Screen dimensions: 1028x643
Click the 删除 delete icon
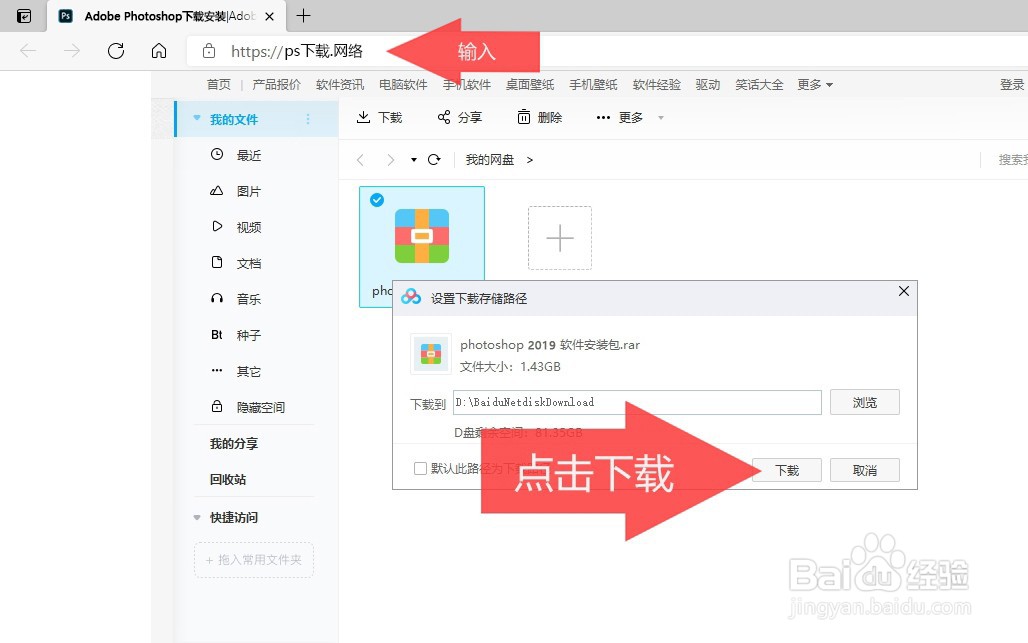pyautogui.click(x=524, y=117)
